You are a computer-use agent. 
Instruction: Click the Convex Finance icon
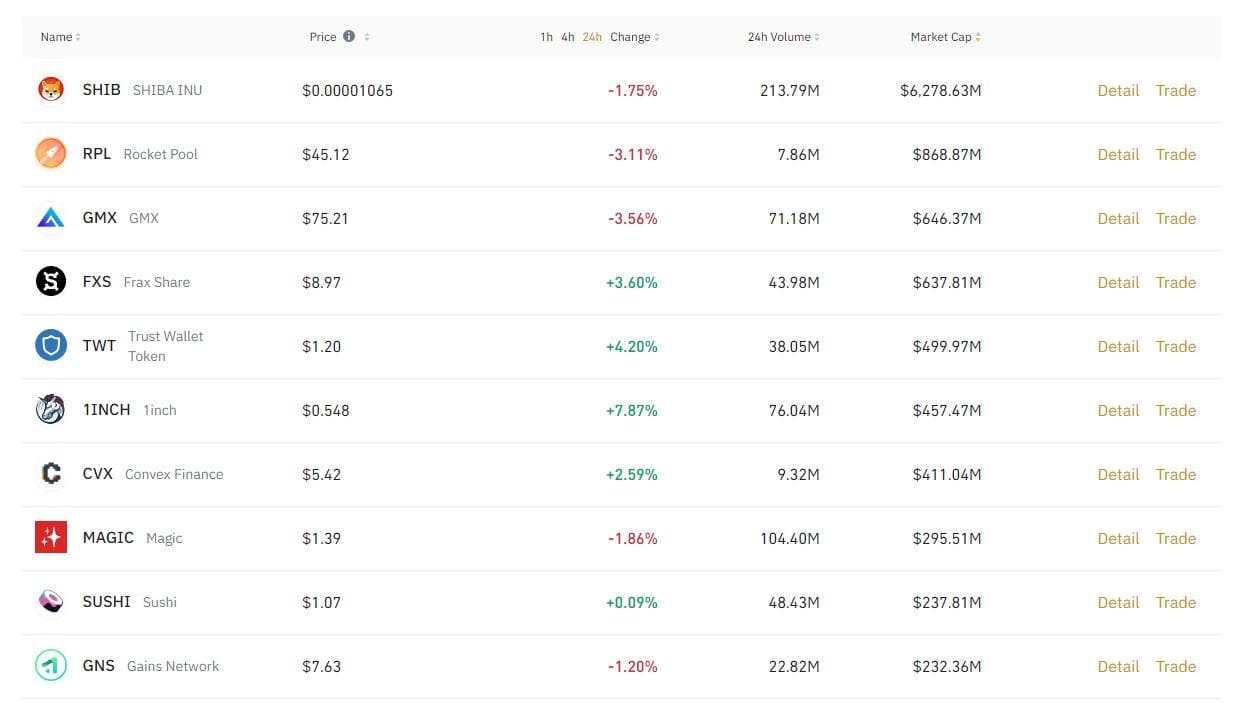coord(51,474)
